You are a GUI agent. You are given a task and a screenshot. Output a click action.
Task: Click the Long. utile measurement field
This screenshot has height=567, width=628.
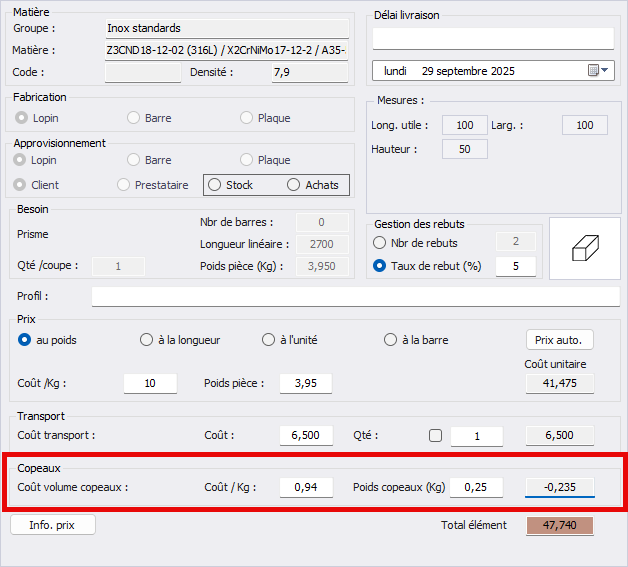(x=464, y=126)
